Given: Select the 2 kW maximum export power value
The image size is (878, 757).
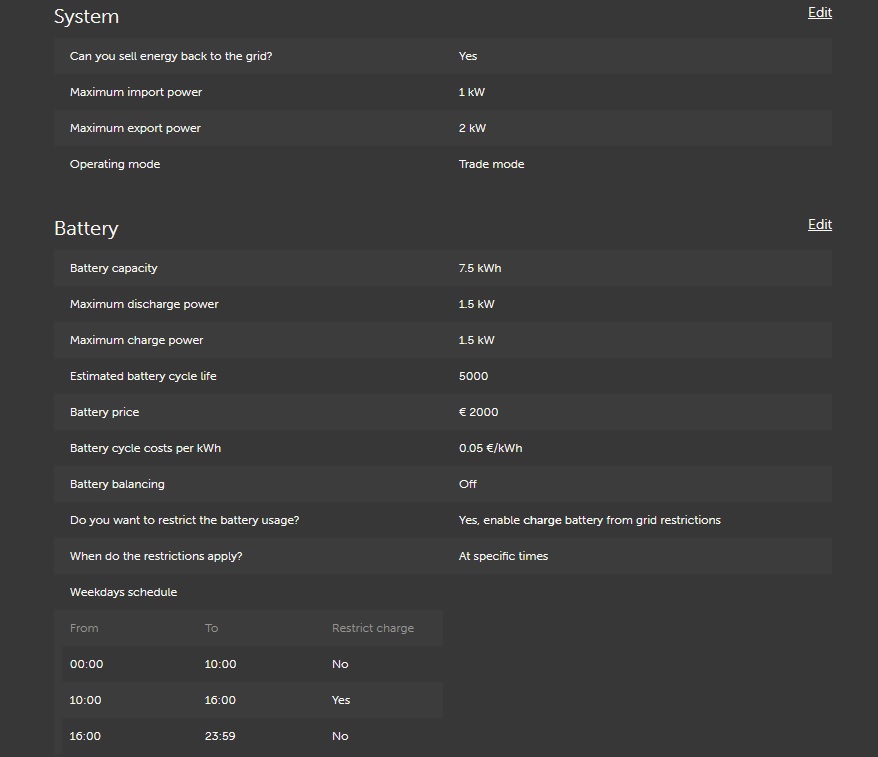Looking at the screenshot, I should [x=472, y=128].
